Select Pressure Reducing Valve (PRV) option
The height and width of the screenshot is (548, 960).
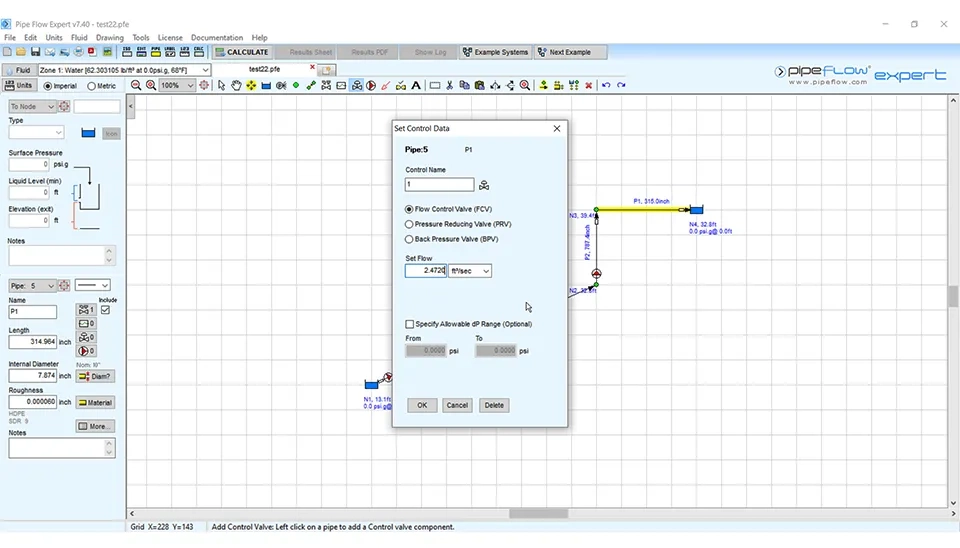[x=409, y=224]
